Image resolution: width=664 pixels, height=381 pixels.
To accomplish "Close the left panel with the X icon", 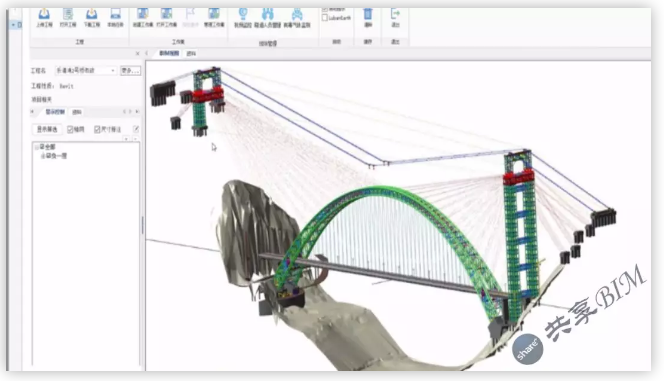I will tap(137, 53).
